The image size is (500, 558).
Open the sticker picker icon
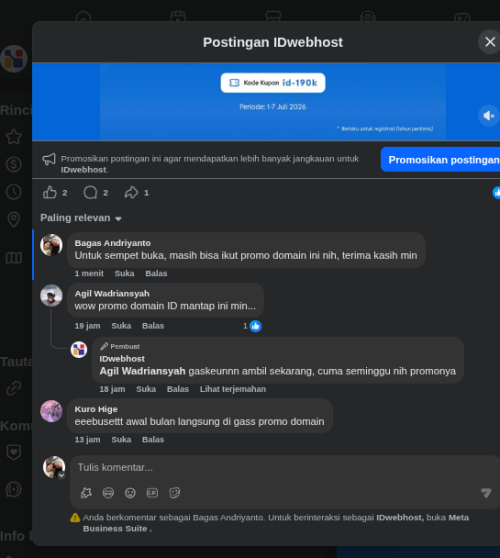[x=174, y=493]
